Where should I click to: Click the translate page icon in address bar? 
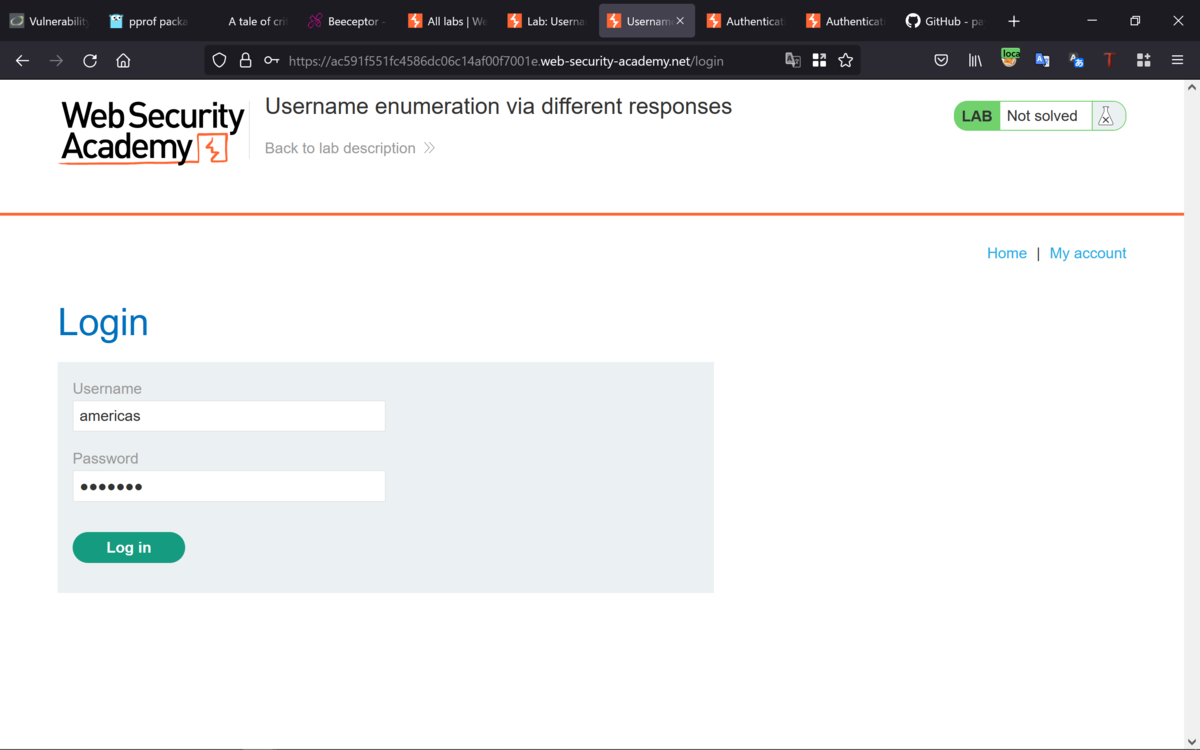793,61
